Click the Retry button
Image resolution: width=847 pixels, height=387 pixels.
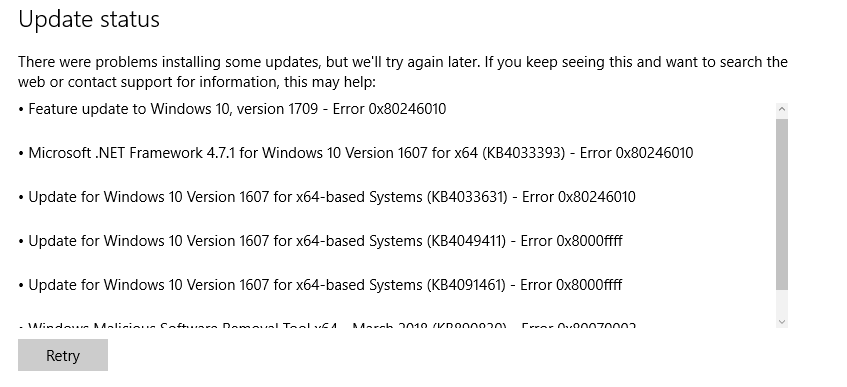tap(63, 355)
